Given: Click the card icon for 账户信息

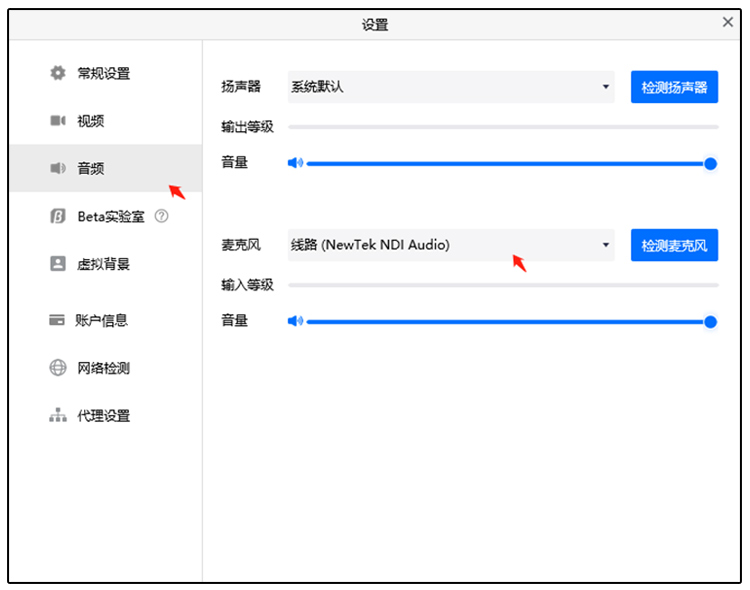Looking at the screenshot, I should coord(58,320).
